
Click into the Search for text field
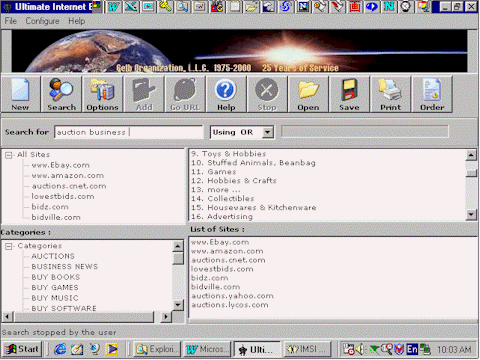click(129, 132)
